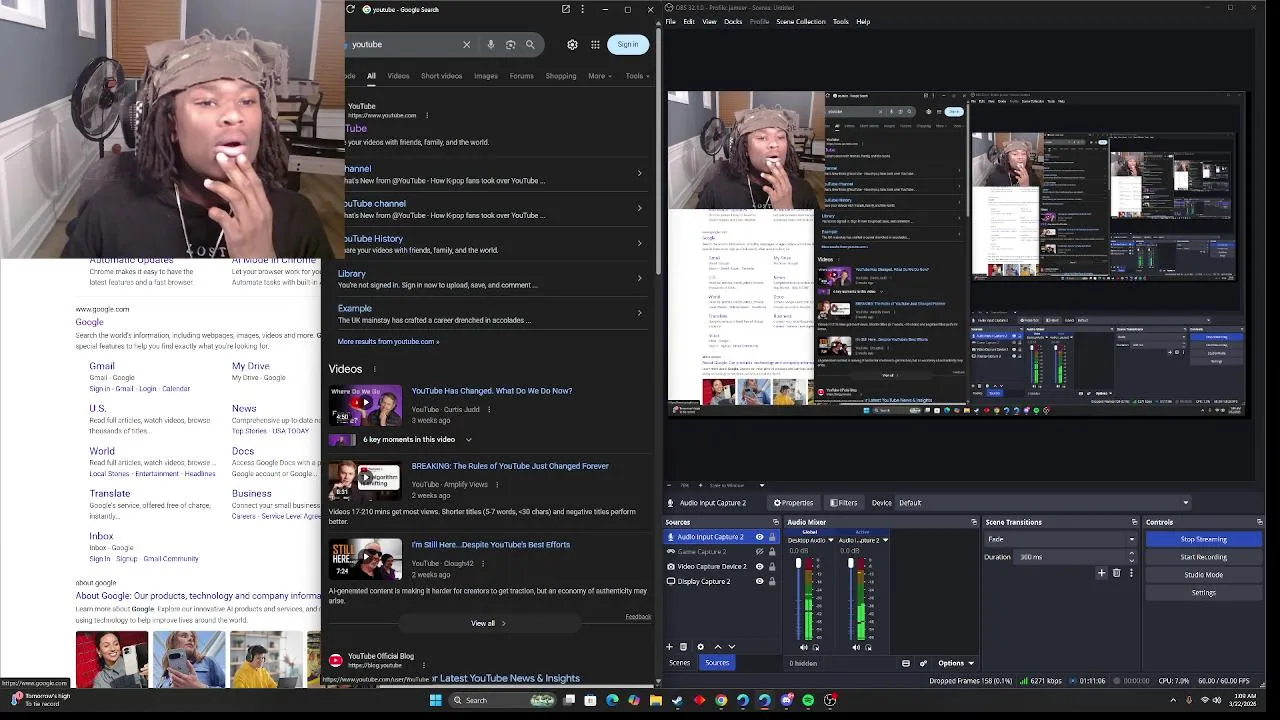1280x720 pixels.
Task: Open OBS Studio Mode
Action: click(1204, 575)
